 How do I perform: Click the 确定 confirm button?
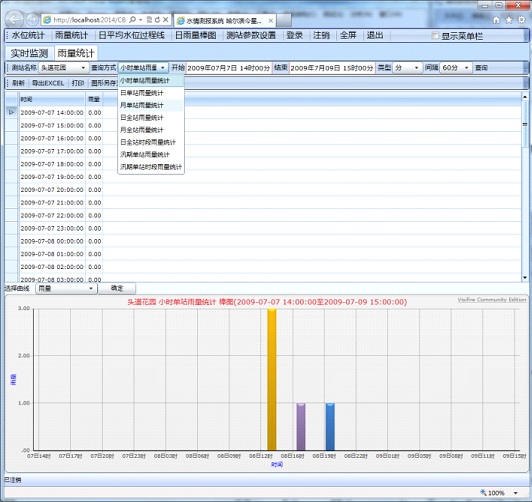pyautogui.click(x=117, y=288)
